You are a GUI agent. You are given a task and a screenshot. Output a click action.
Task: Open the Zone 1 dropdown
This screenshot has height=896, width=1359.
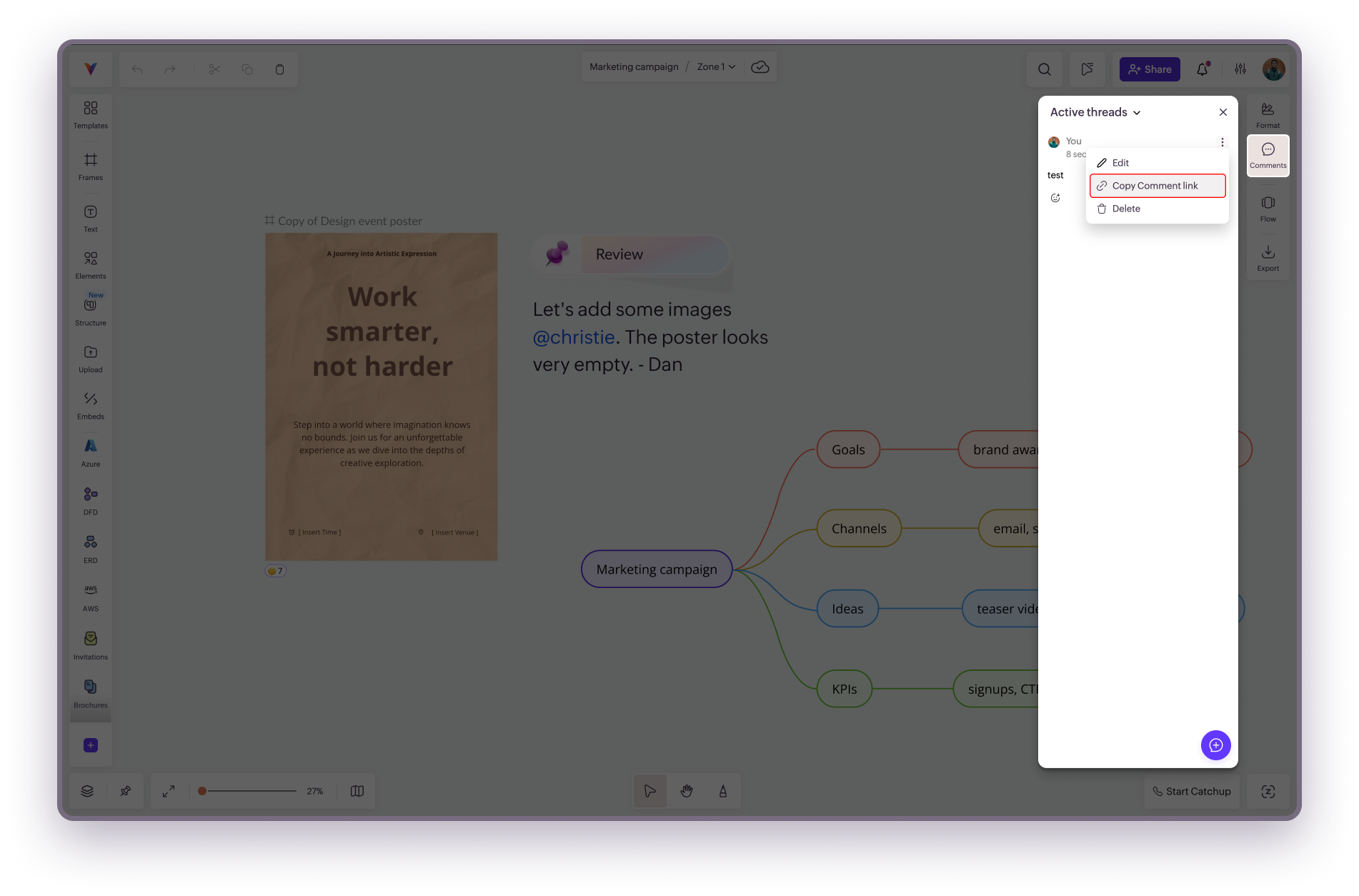click(x=716, y=67)
